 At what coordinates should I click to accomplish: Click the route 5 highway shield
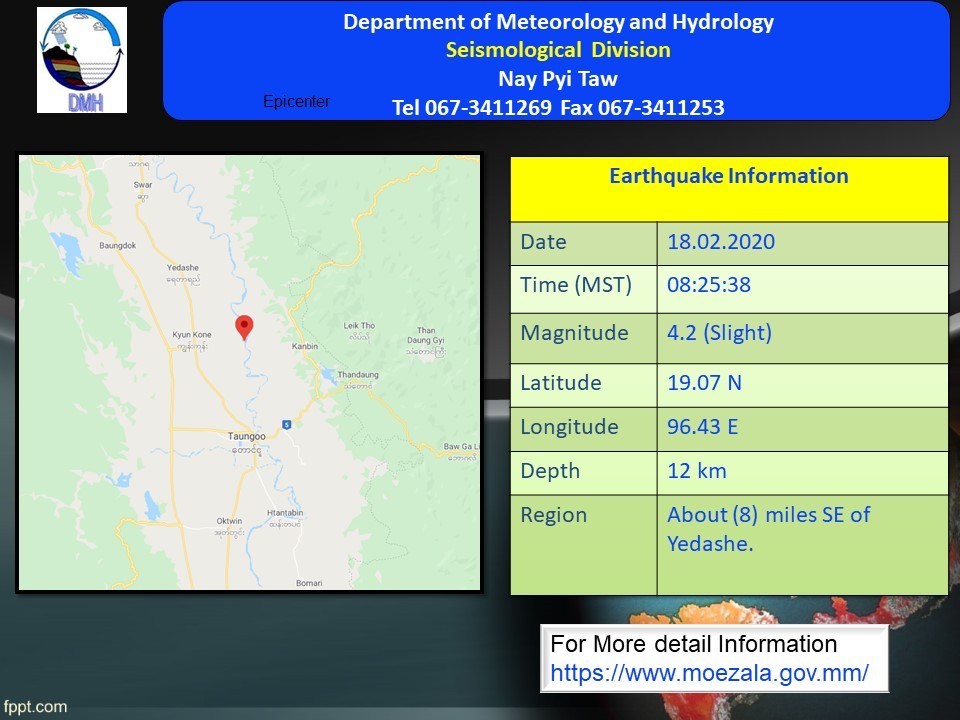click(x=285, y=424)
